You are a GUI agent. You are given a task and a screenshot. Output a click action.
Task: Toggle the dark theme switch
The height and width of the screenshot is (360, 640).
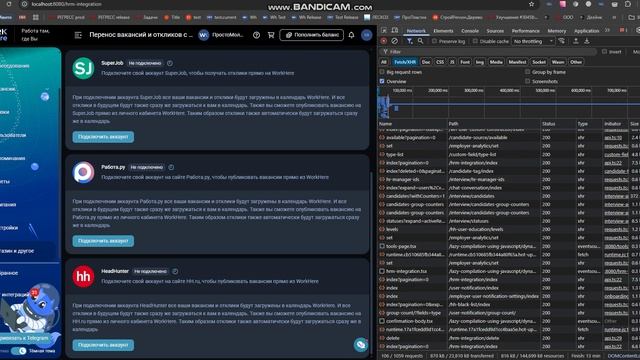(x=18, y=351)
